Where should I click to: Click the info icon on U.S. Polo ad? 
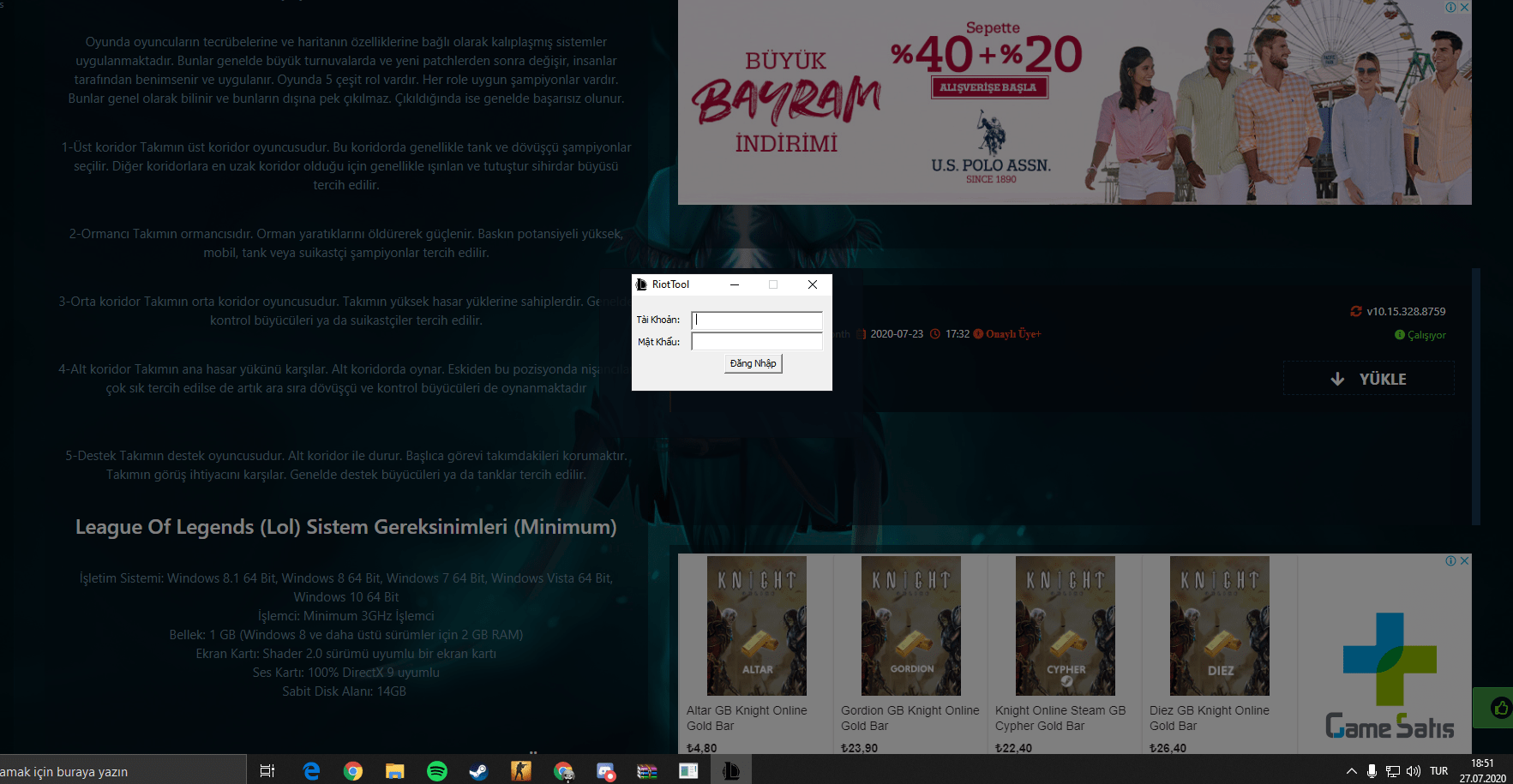point(1451,7)
